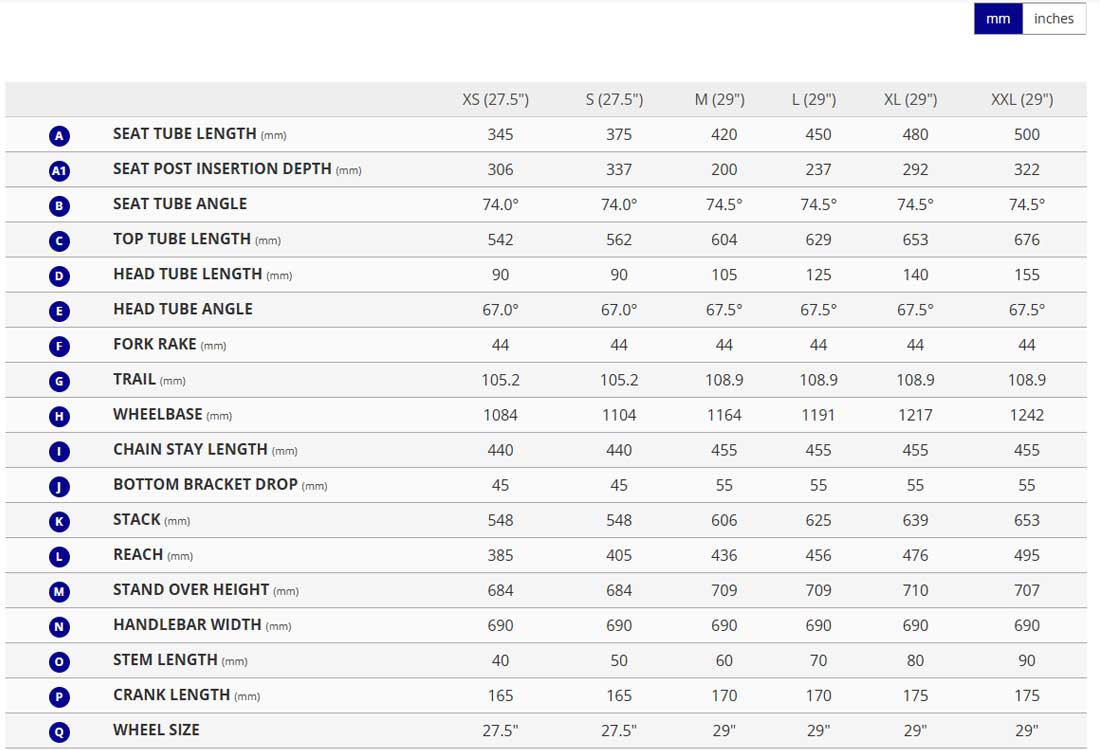The image size is (1100, 750).
Task: Switch units to inches
Action: [1054, 19]
